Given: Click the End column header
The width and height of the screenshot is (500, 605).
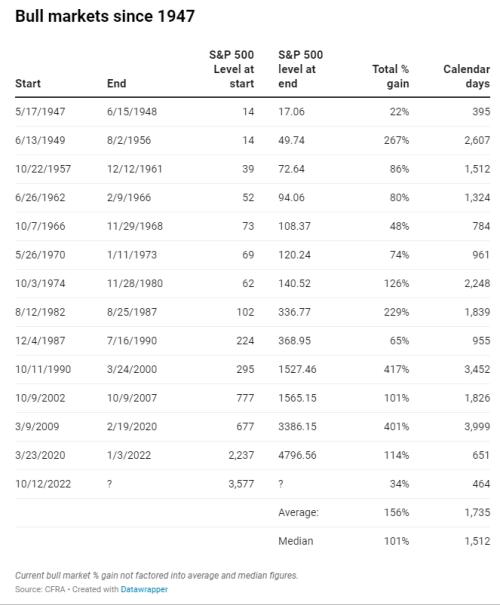Looking at the screenshot, I should point(117,83).
